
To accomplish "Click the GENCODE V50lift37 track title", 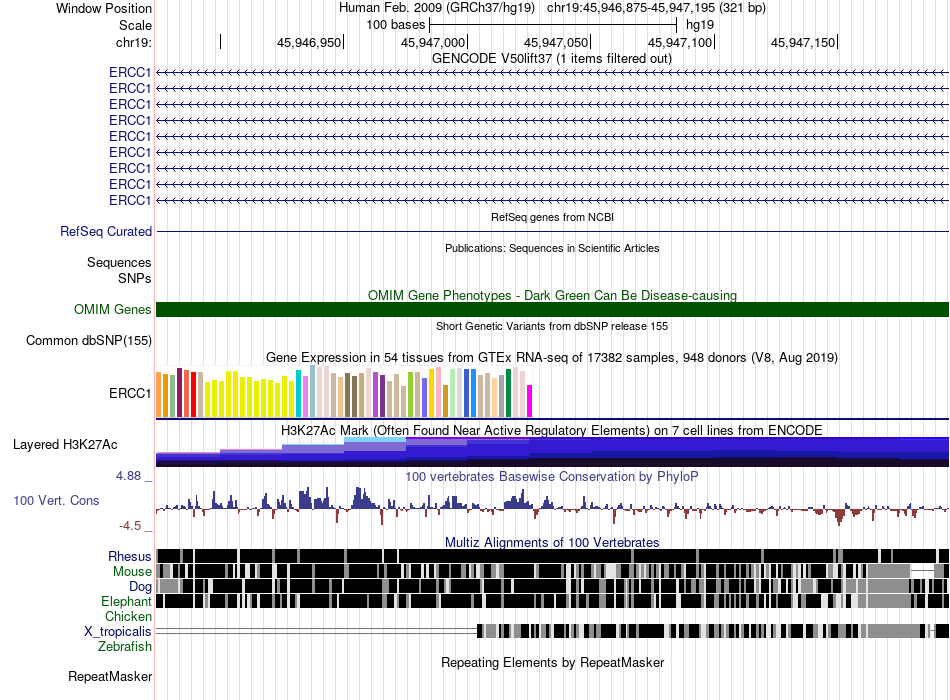I will tap(552, 59).
